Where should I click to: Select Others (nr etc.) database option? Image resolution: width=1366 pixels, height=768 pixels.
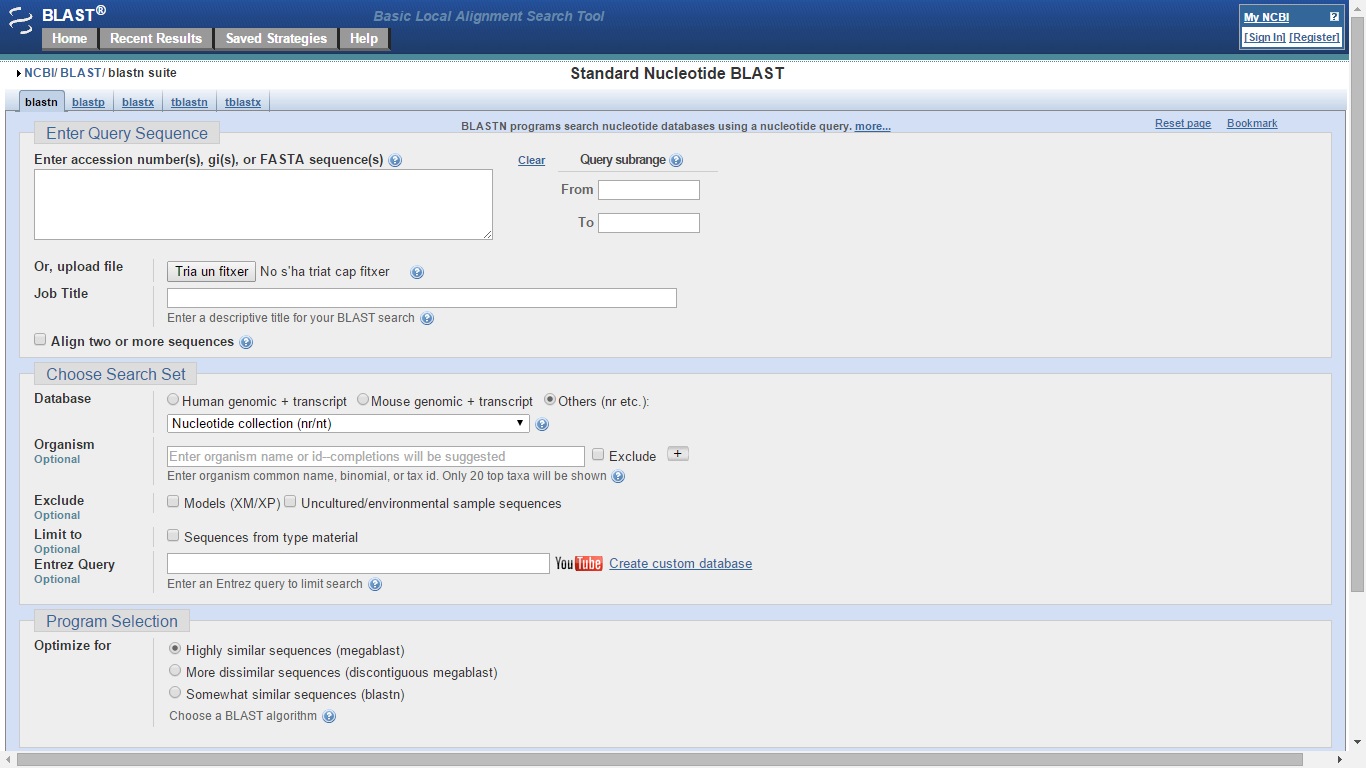point(550,399)
